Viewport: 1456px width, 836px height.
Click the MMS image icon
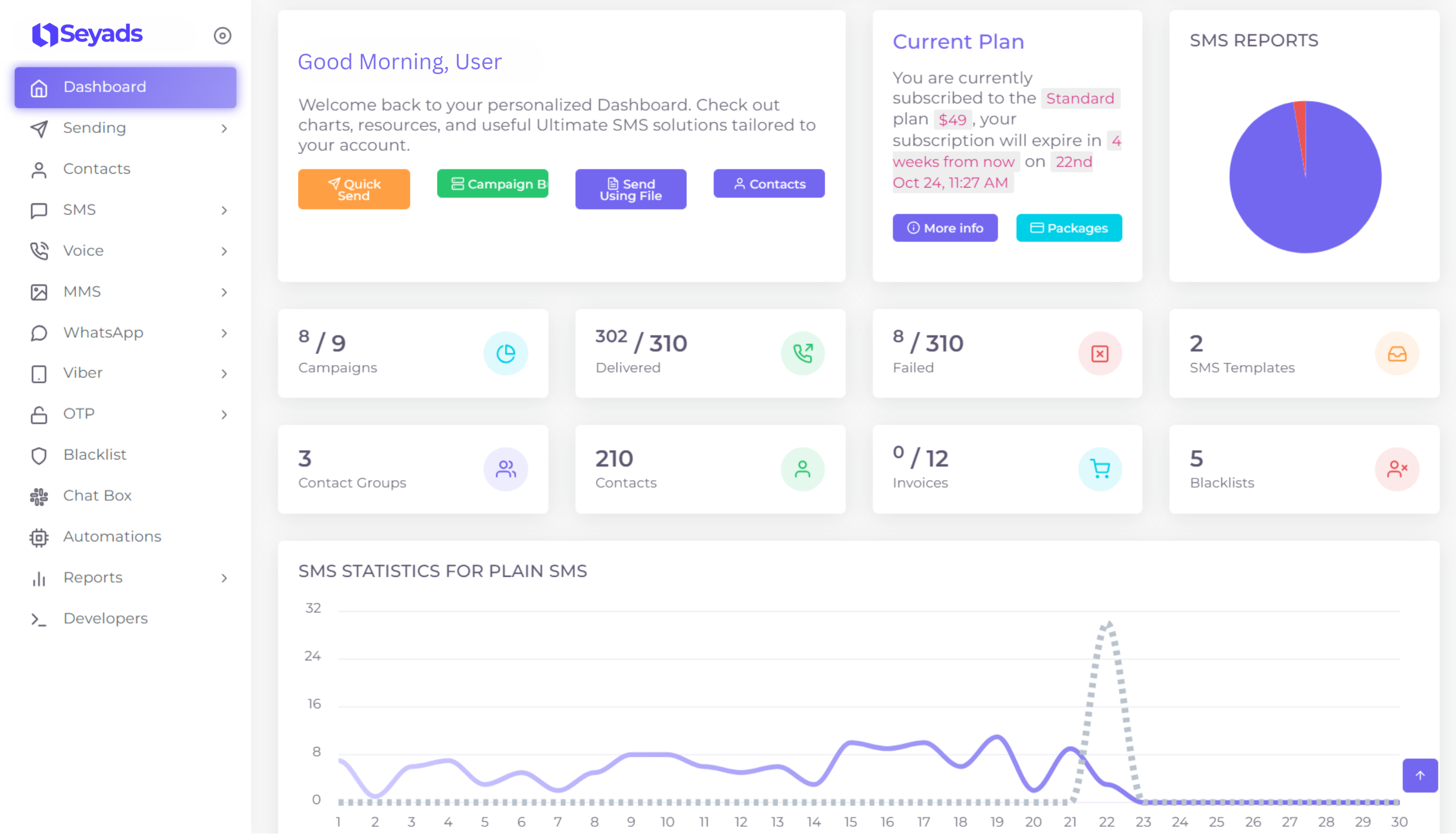(x=39, y=292)
